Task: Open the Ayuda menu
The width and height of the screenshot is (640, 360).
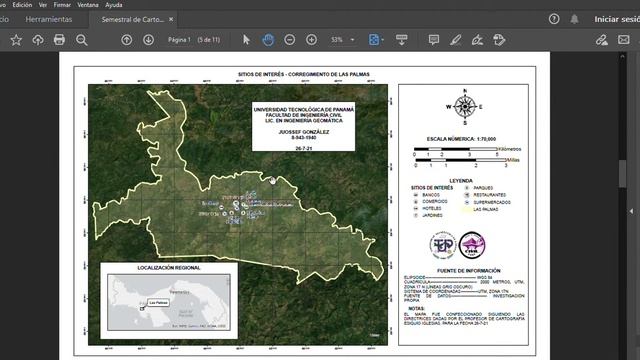Action: (114, 5)
